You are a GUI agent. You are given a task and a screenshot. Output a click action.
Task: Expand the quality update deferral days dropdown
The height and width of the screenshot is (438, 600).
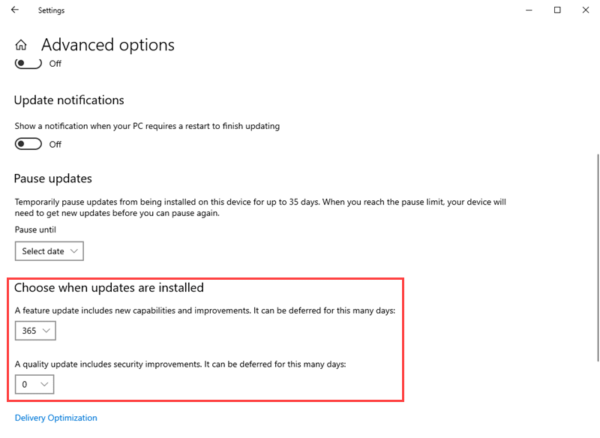click(x=34, y=384)
